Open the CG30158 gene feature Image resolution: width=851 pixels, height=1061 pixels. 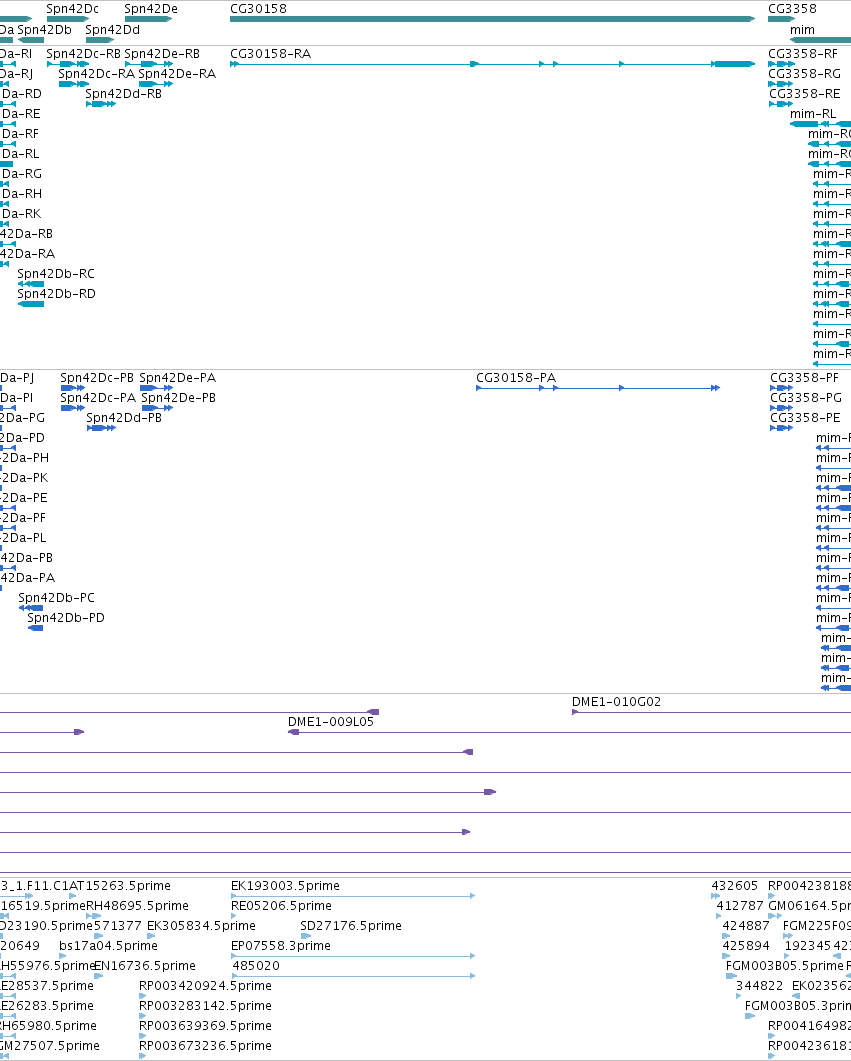[492, 19]
